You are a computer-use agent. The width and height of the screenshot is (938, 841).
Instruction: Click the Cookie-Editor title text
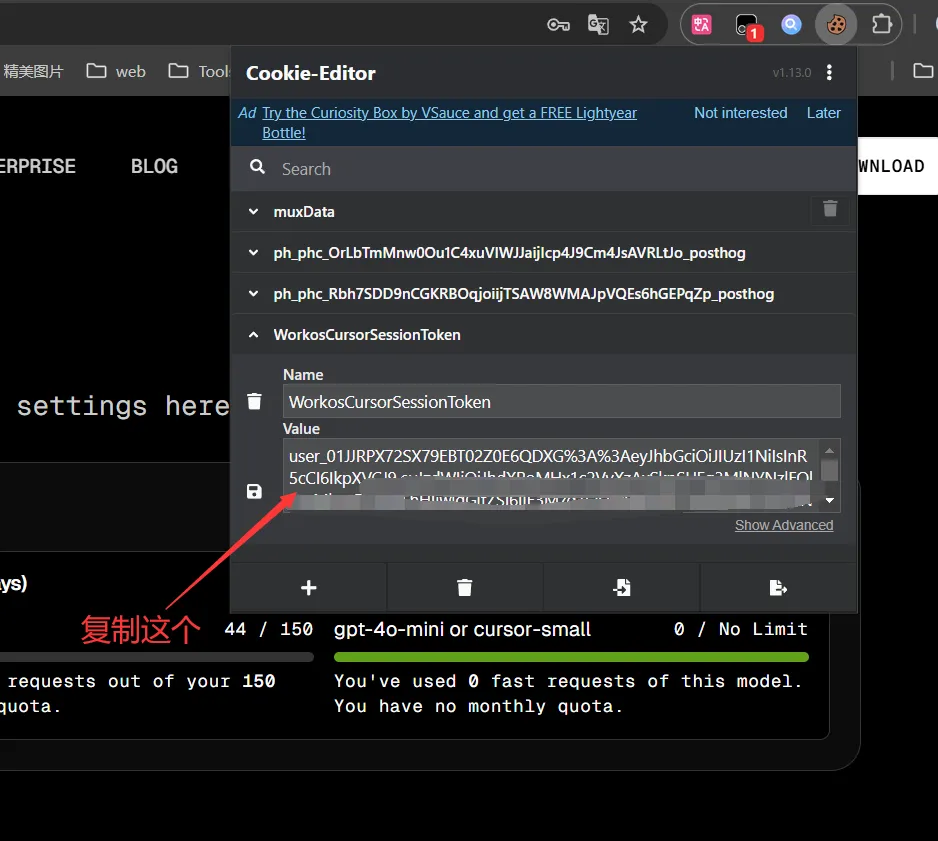311,73
